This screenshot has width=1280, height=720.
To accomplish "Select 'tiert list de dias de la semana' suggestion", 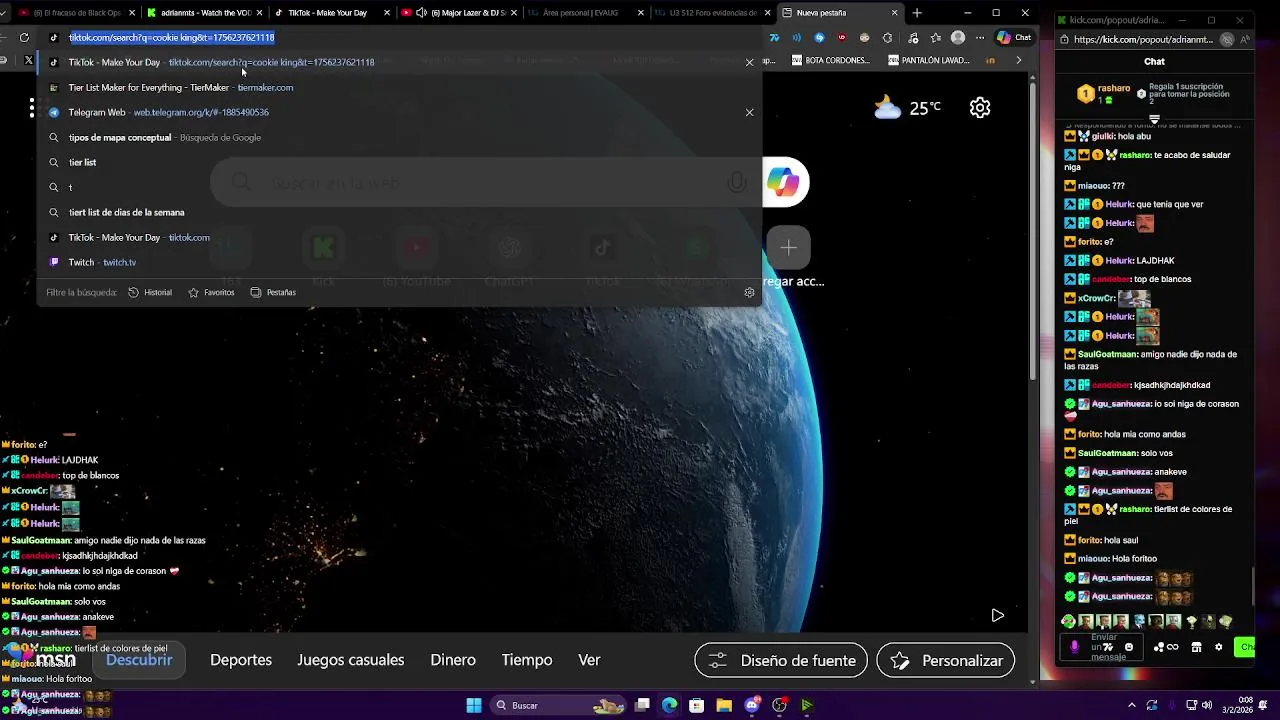I will point(400,212).
